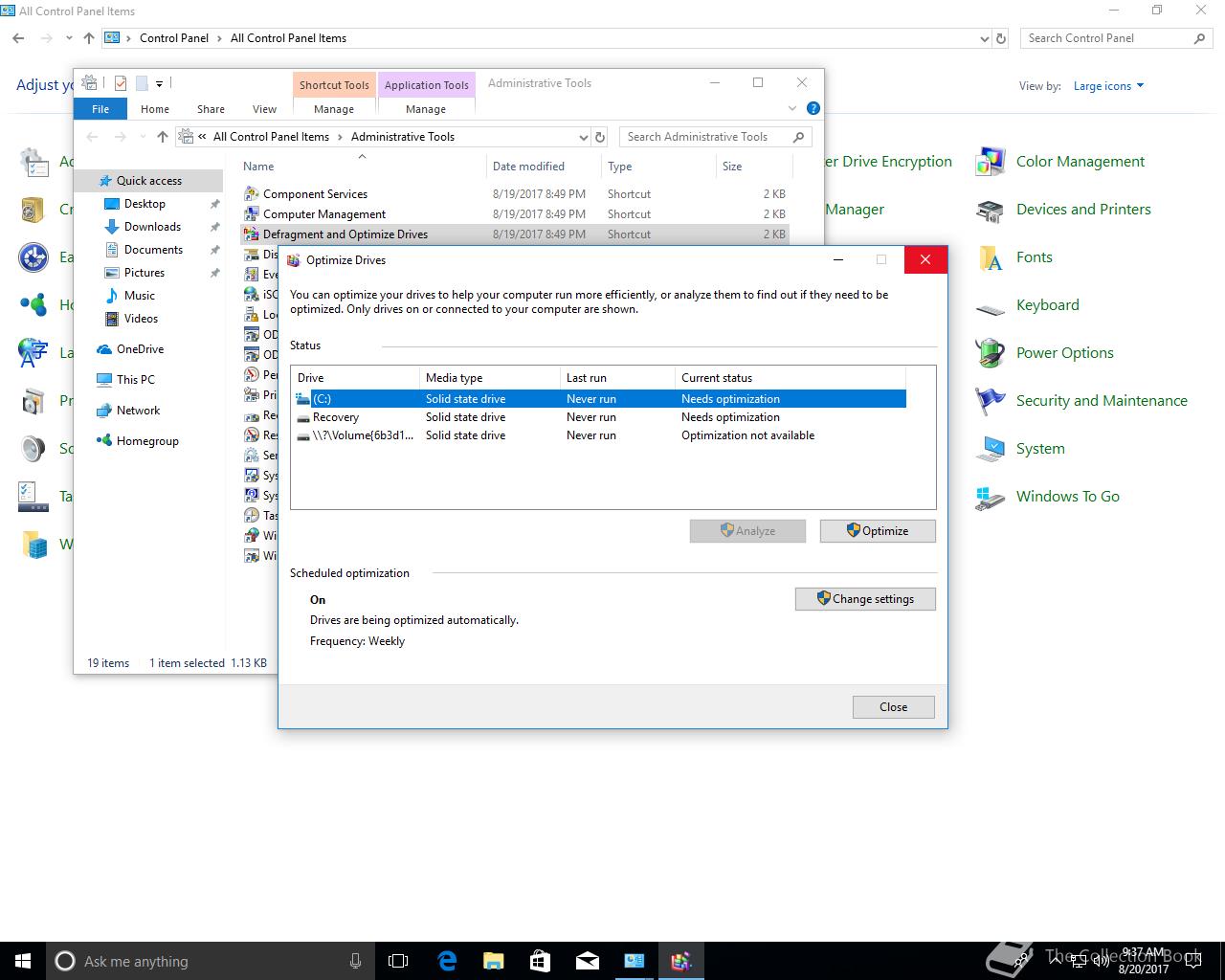The image size is (1225, 980).
Task: Switch to the Home ribbon tab
Action: (155, 109)
